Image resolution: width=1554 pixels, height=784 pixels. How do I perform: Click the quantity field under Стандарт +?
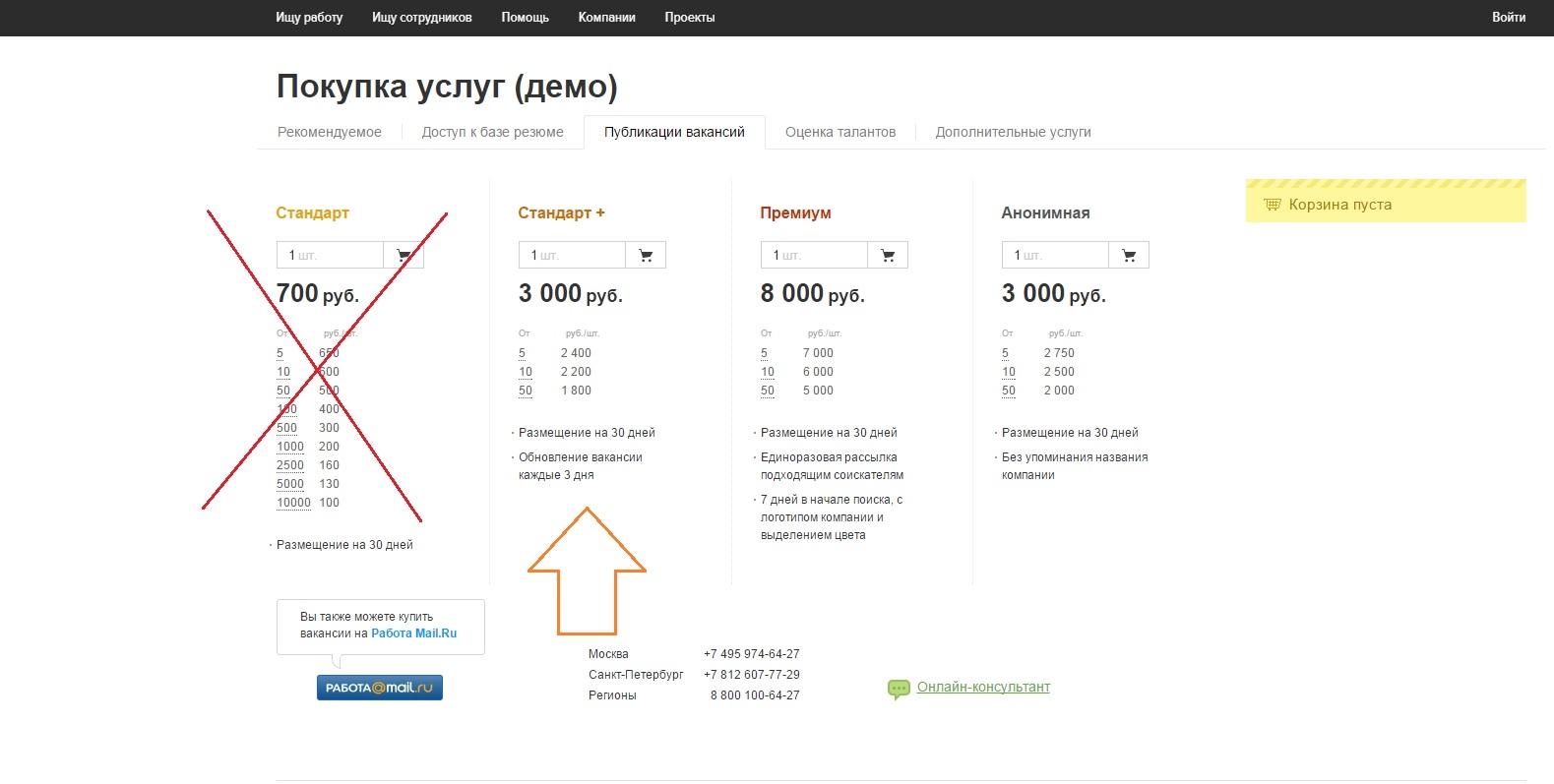572,256
